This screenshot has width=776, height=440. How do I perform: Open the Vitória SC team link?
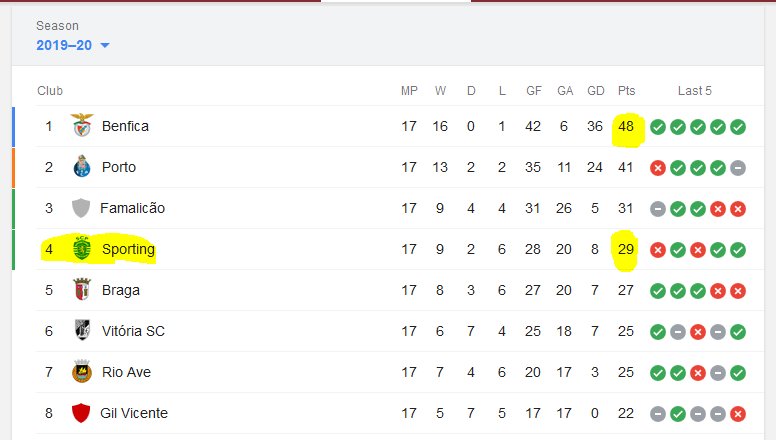133,331
